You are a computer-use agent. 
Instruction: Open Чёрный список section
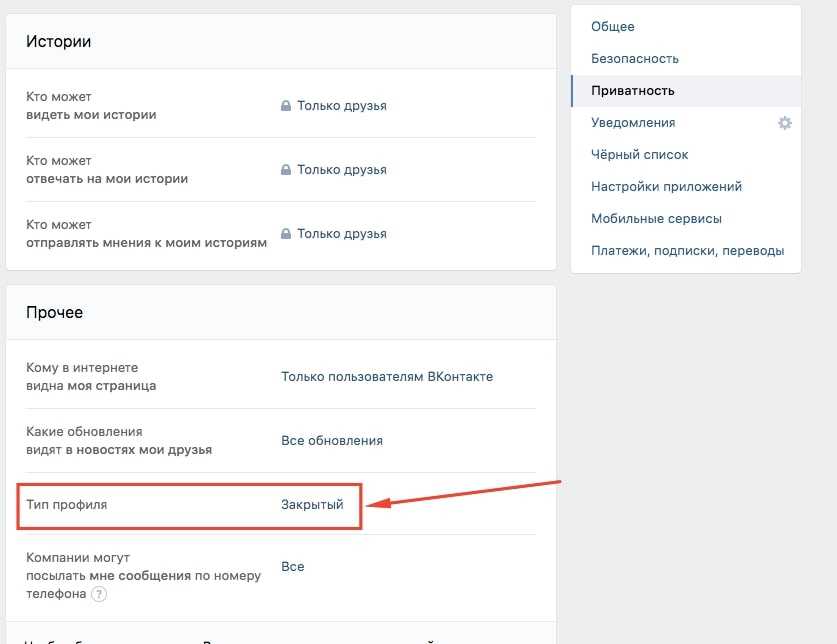coord(639,155)
